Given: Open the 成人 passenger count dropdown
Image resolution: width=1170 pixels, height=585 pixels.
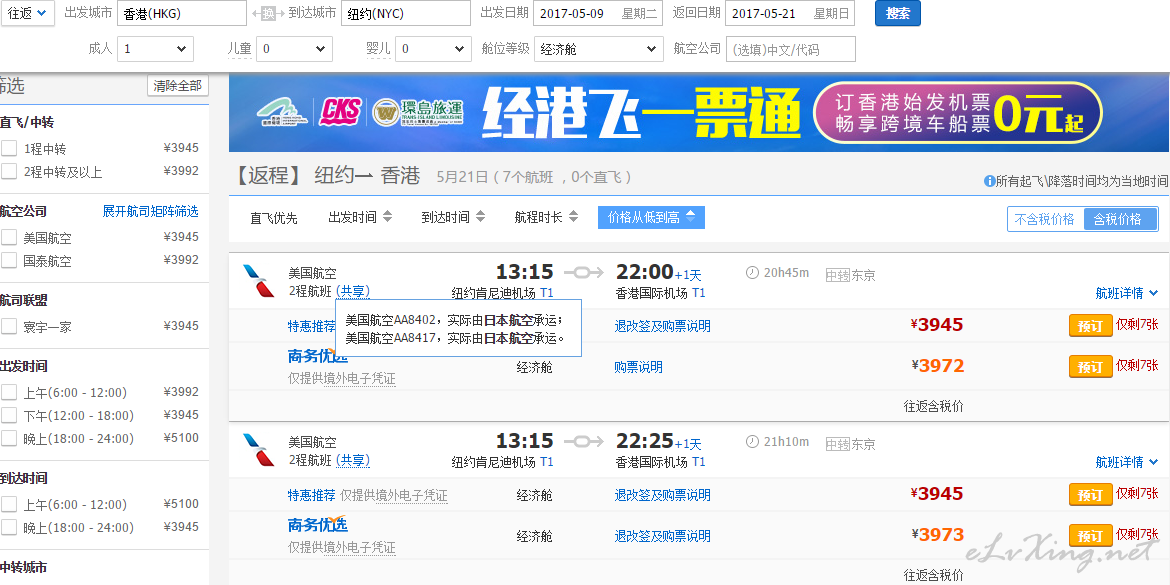Looking at the screenshot, I should (x=155, y=49).
